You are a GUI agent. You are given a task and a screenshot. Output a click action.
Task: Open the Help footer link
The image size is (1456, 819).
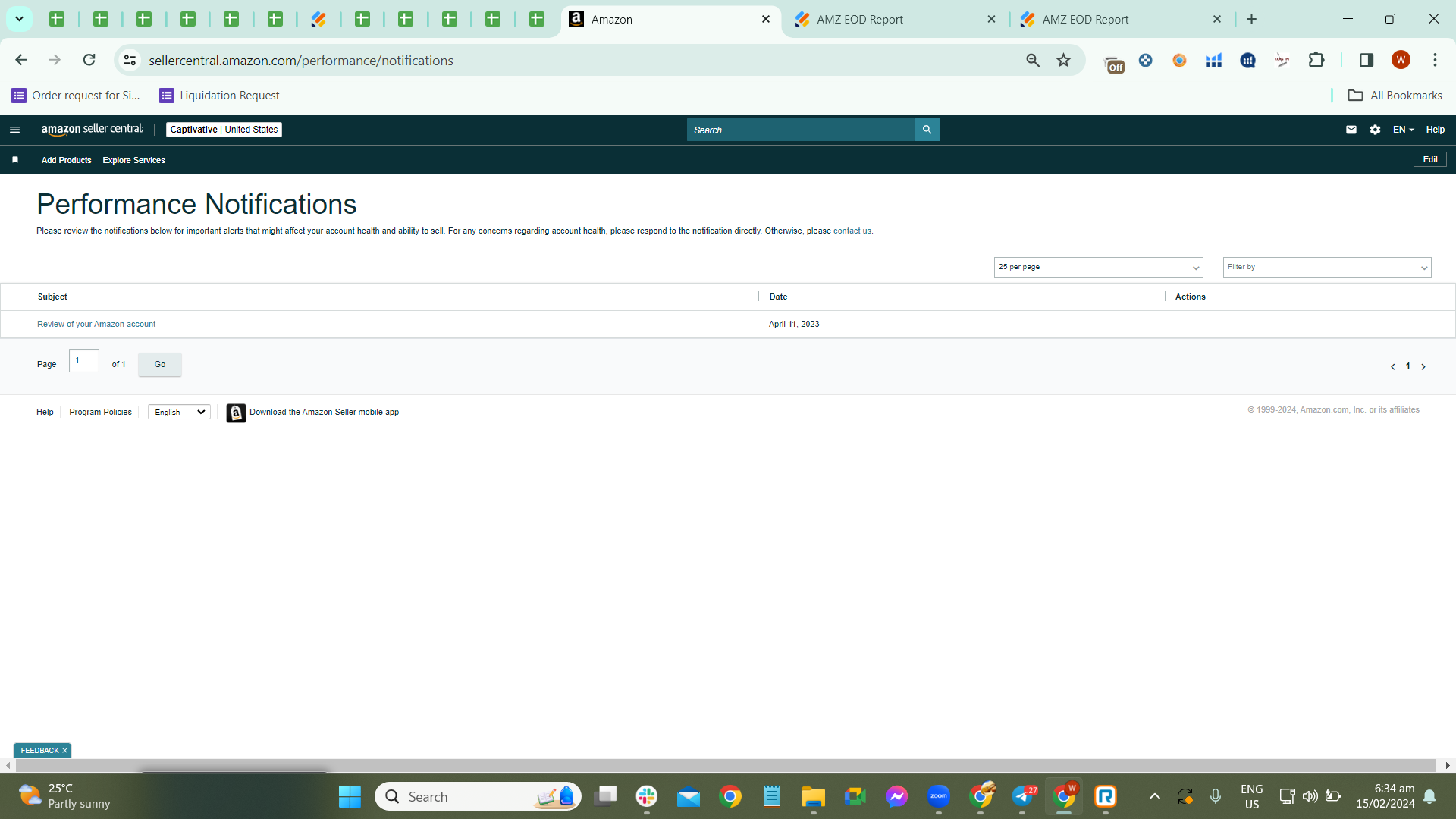tap(45, 413)
